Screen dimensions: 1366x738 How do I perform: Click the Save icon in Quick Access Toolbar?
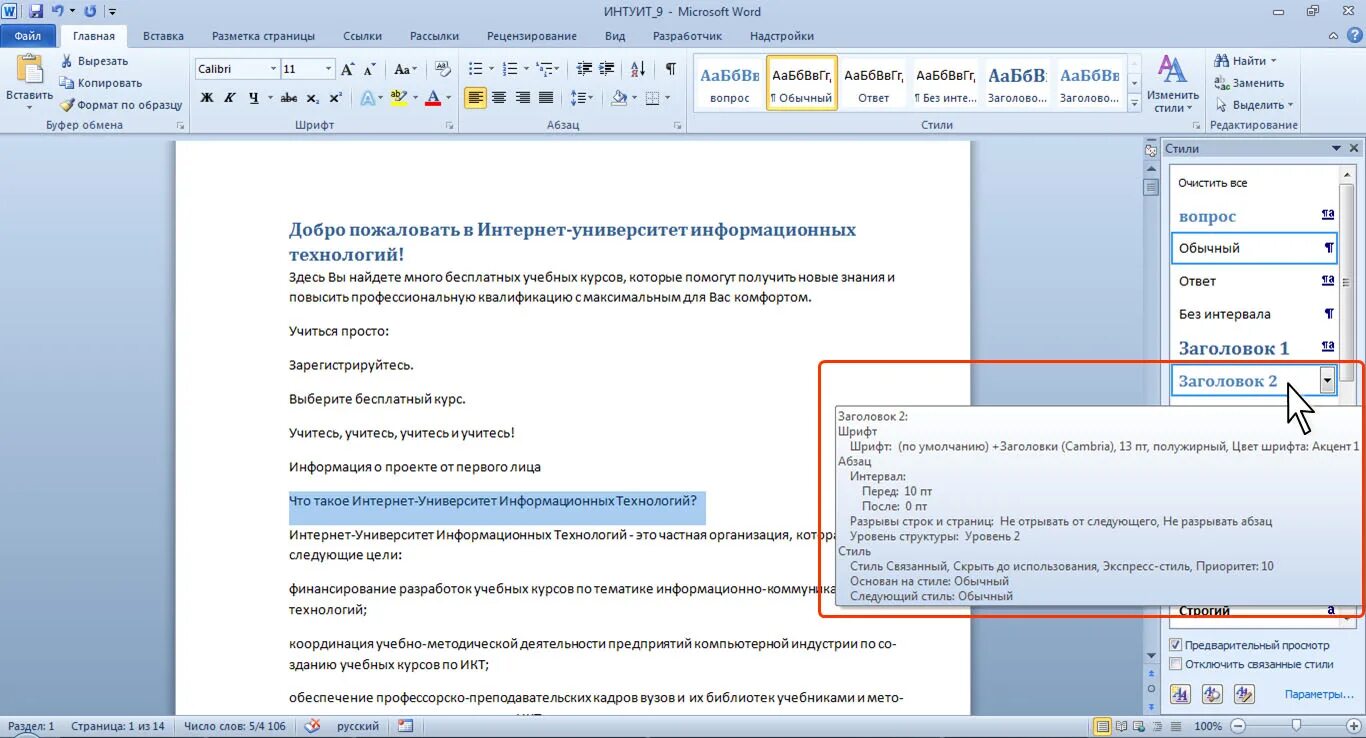tap(36, 12)
